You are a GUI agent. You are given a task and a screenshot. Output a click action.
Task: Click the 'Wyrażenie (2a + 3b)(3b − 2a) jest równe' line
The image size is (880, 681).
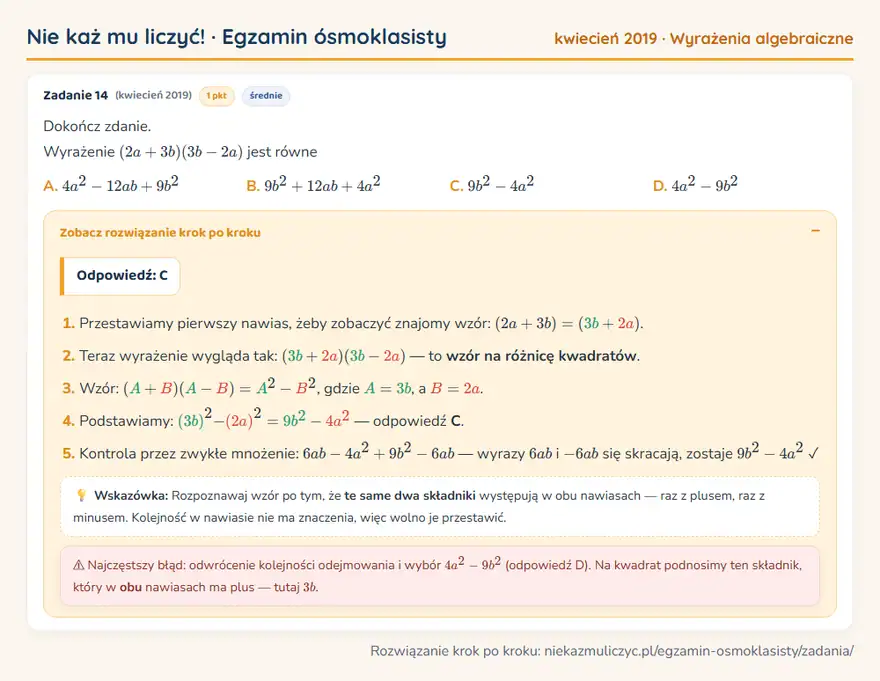point(180,152)
